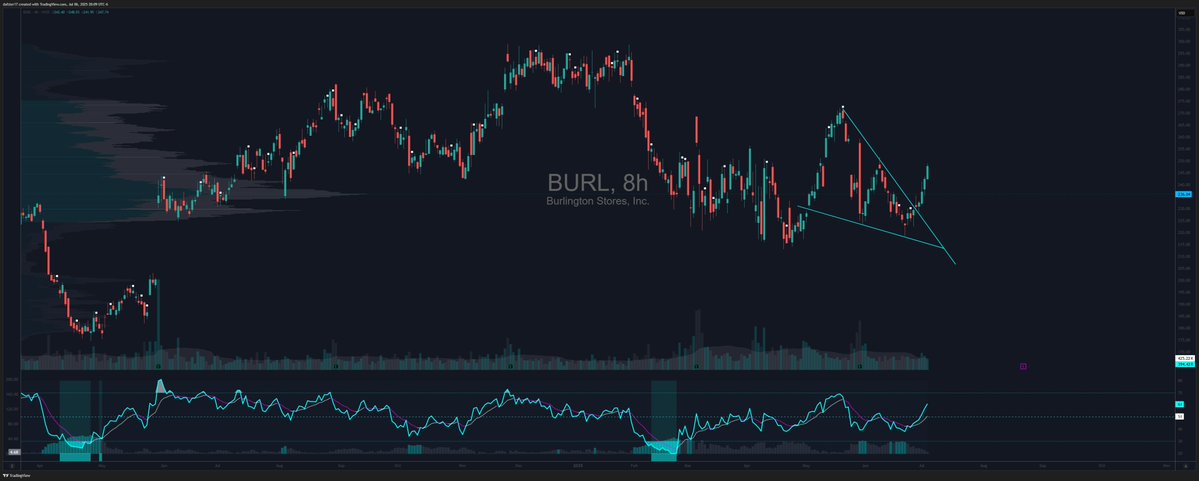Screen dimensions: 1199x481
Task: Select the steep descending cyan trendline
Action: pos(898,187)
